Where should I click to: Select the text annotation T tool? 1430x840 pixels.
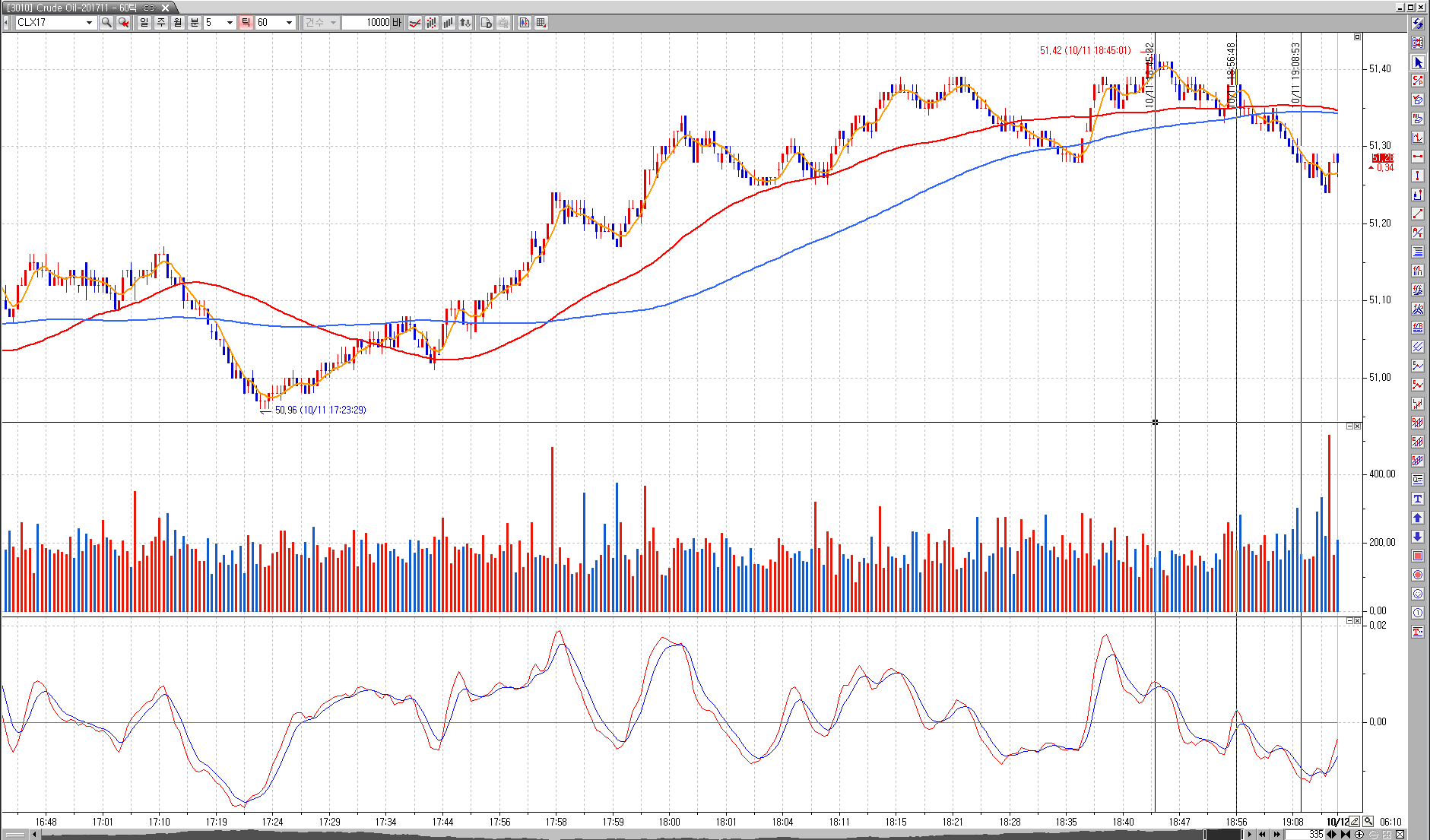1418,499
